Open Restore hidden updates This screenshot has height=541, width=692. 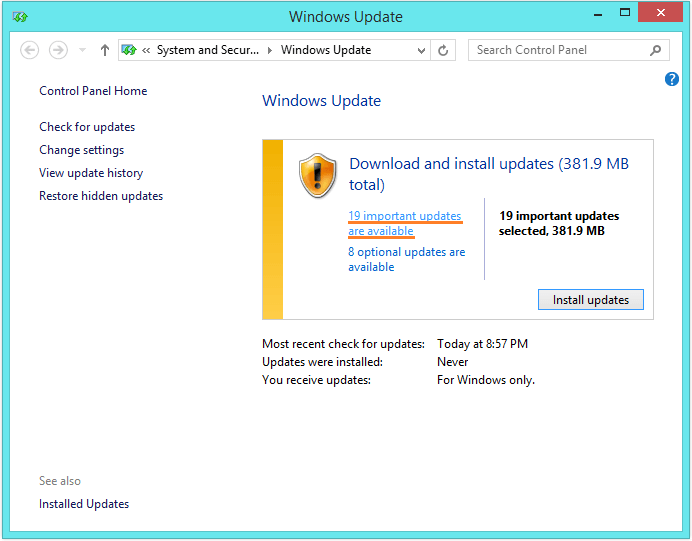(101, 196)
